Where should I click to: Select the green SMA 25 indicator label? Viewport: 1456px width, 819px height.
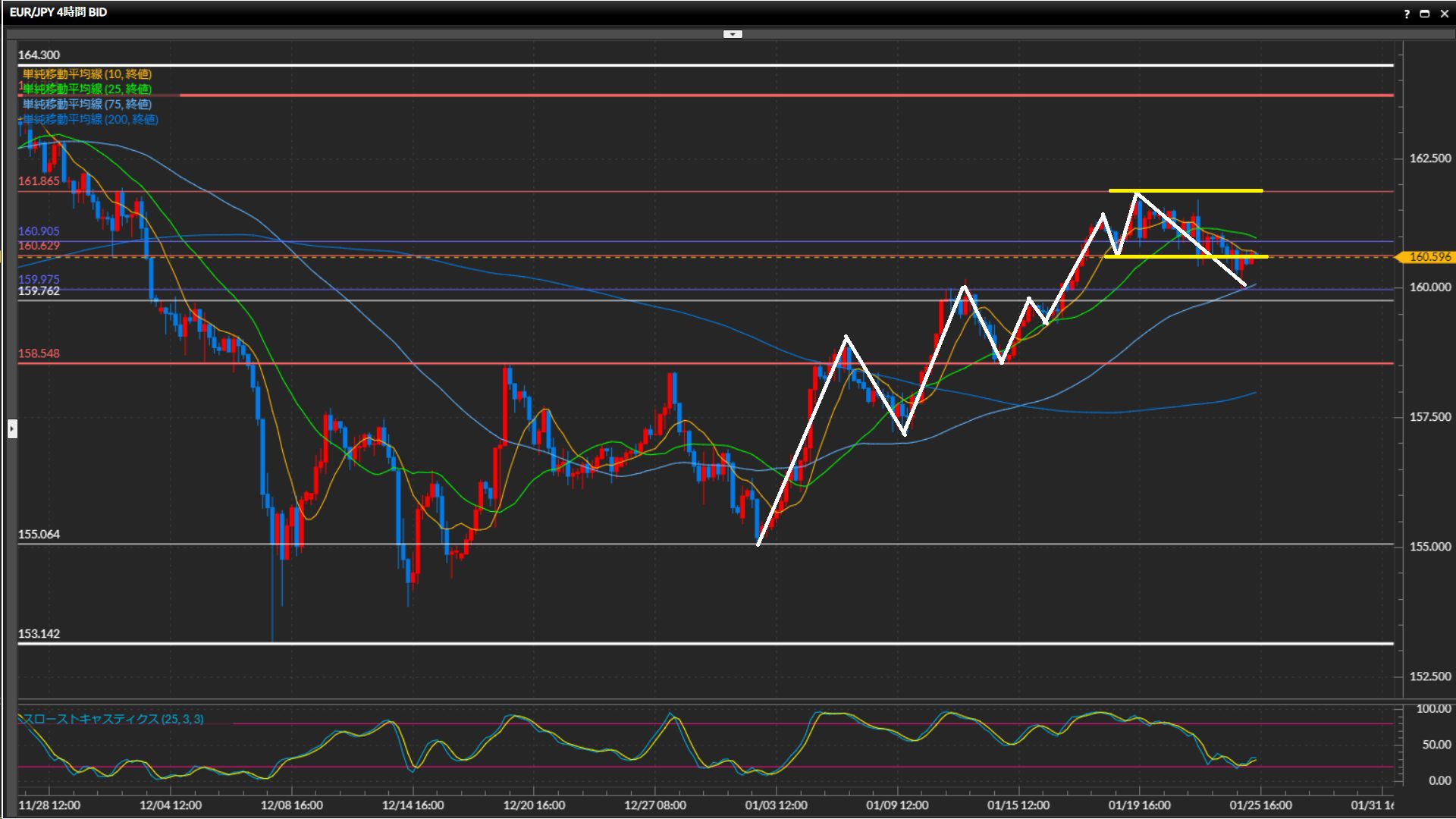[x=87, y=89]
